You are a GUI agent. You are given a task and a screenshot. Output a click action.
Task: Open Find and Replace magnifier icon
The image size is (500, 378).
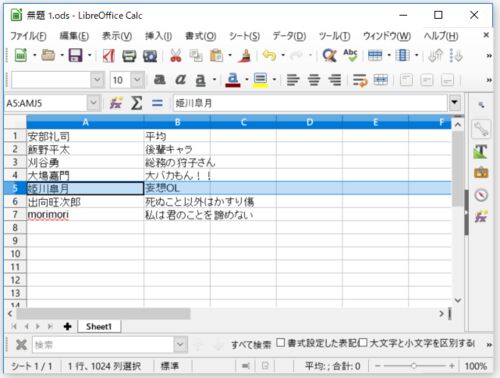(329, 55)
